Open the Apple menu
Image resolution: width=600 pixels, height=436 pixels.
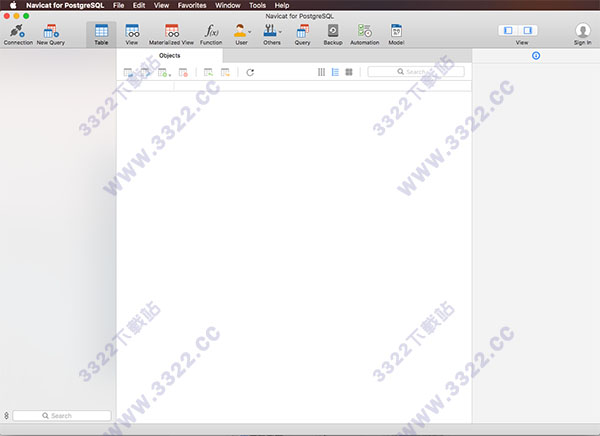[13, 5]
